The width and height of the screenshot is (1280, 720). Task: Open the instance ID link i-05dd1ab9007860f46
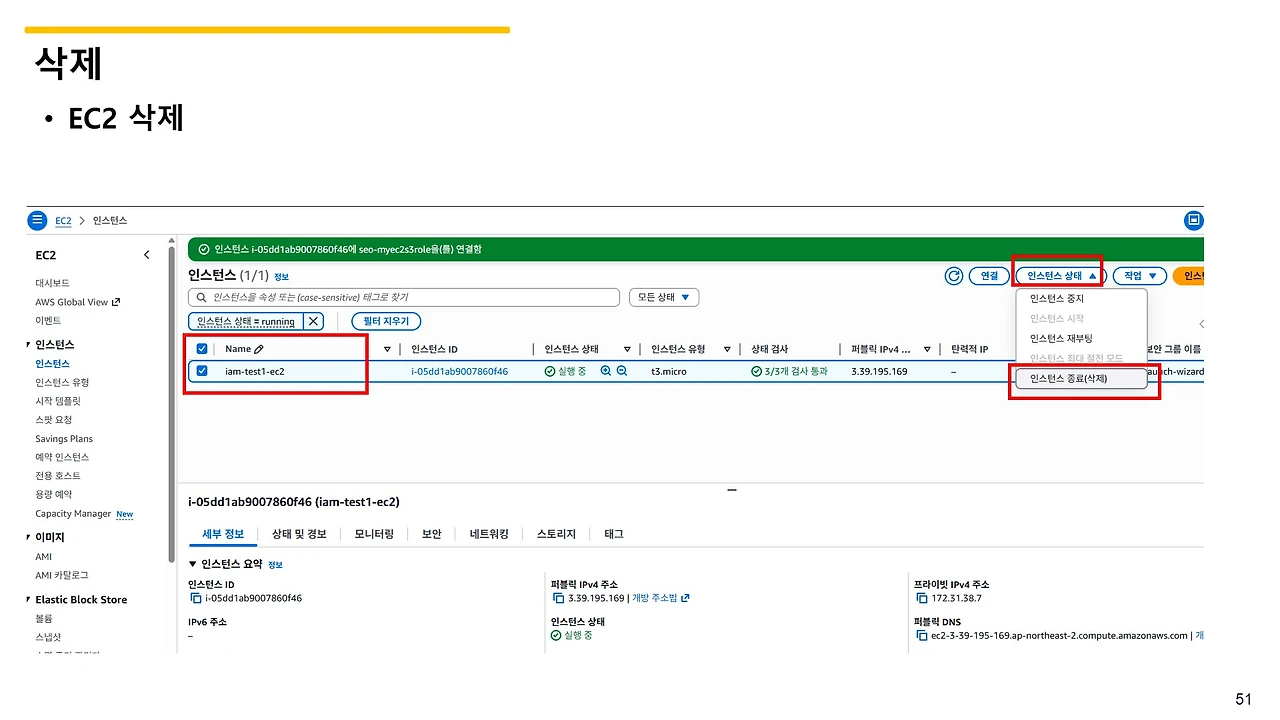(459, 371)
